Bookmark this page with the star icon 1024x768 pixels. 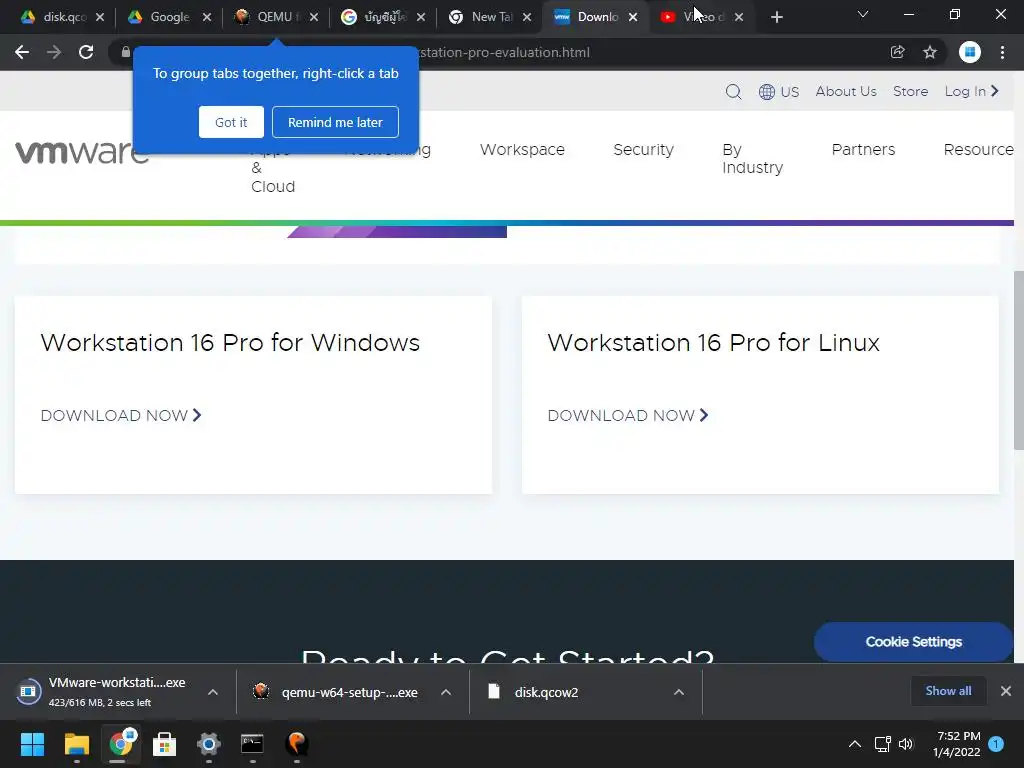(x=930, y=52)
